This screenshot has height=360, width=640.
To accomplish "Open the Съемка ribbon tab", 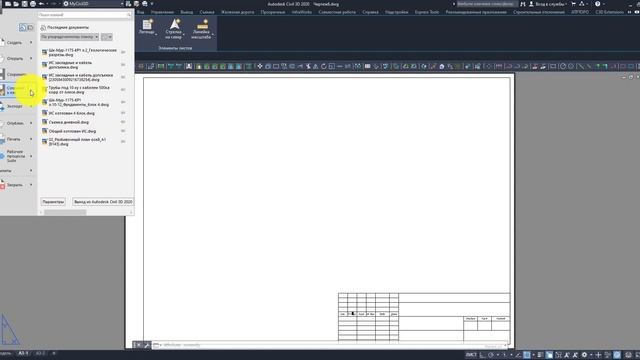I will point(207,12).
